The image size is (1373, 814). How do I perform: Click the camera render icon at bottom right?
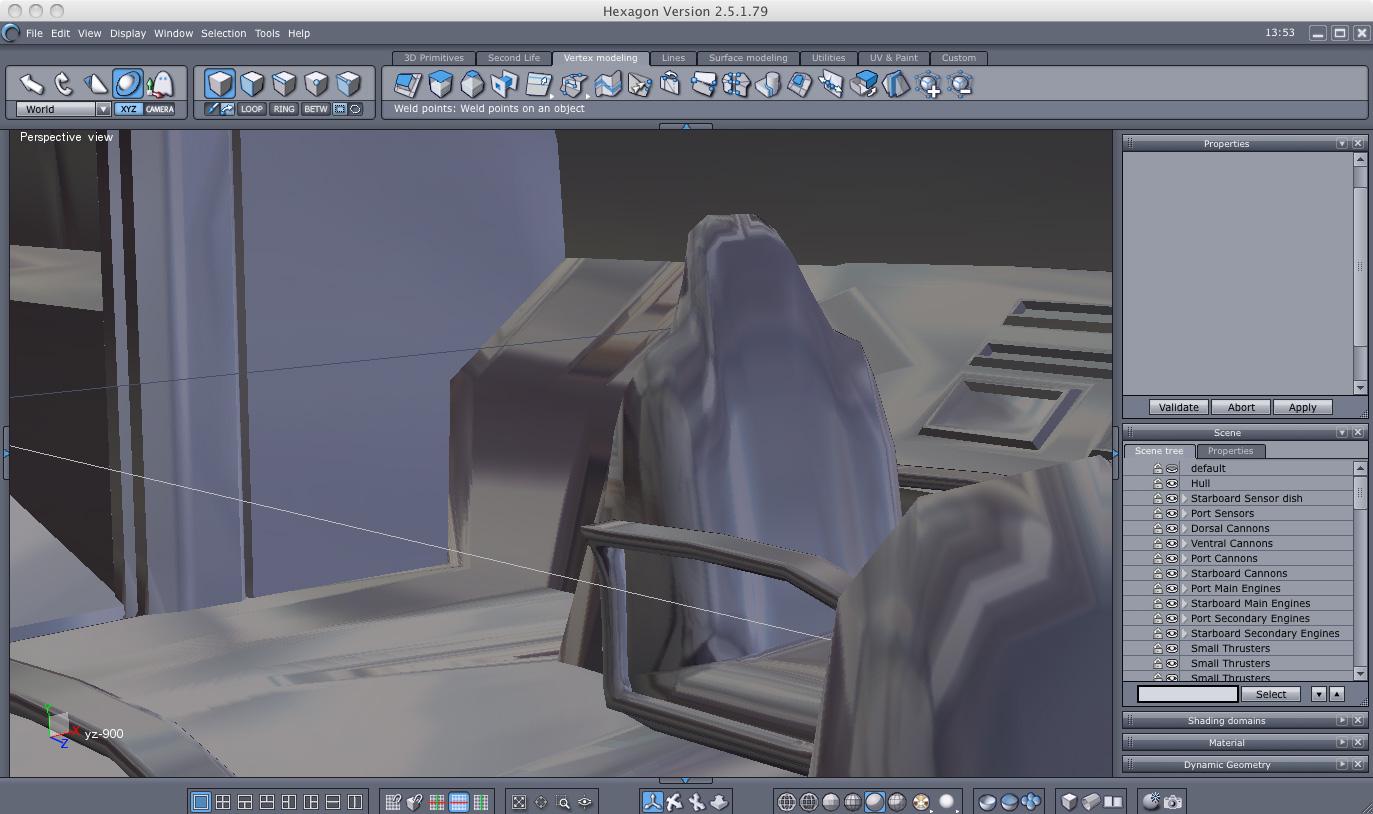click(1173, 801)
